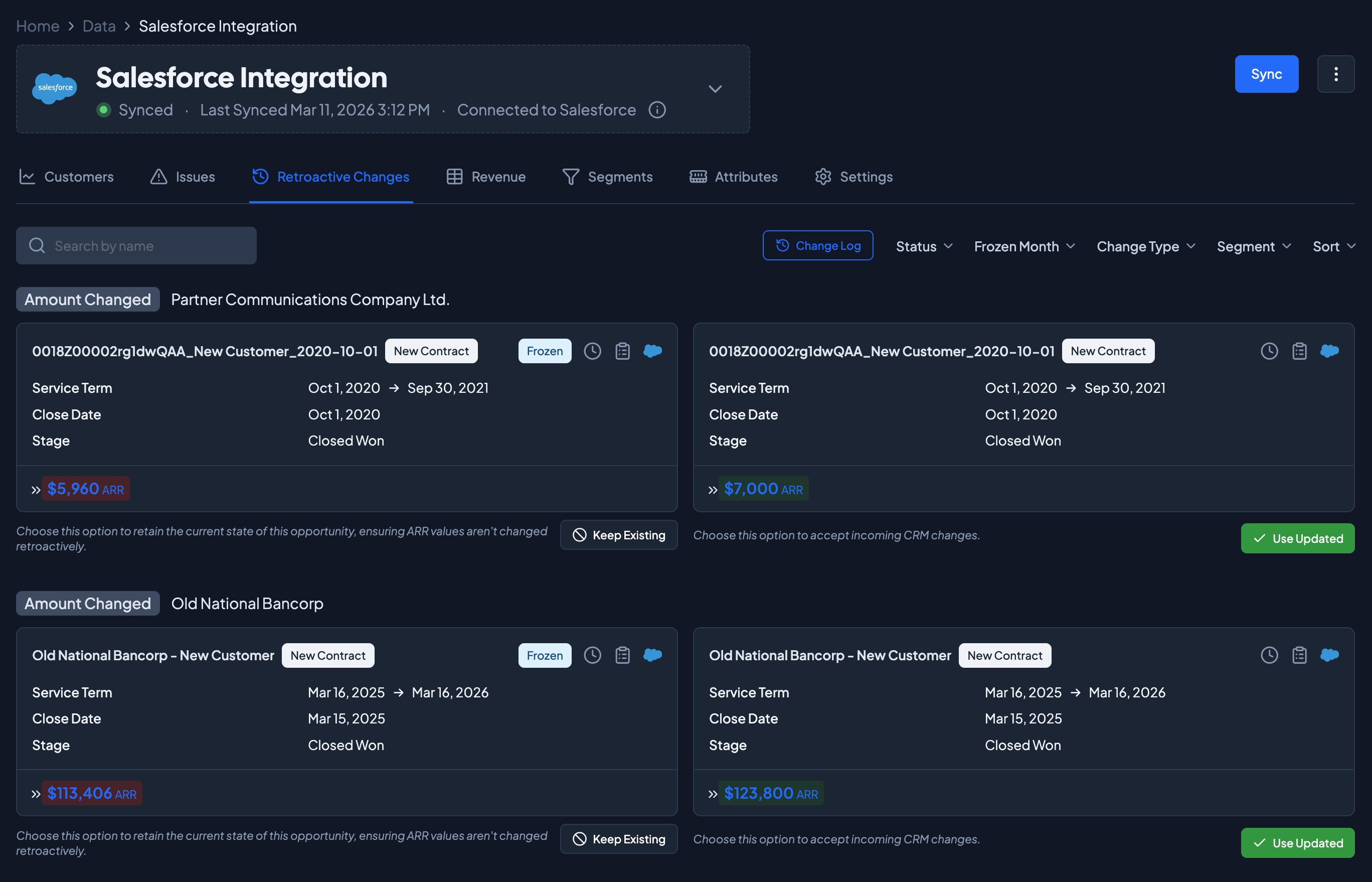Click the clock icon on the updated Old National Bancorp card
1372x882 pixels.
pyautogui.click(x=1269, y=655)
